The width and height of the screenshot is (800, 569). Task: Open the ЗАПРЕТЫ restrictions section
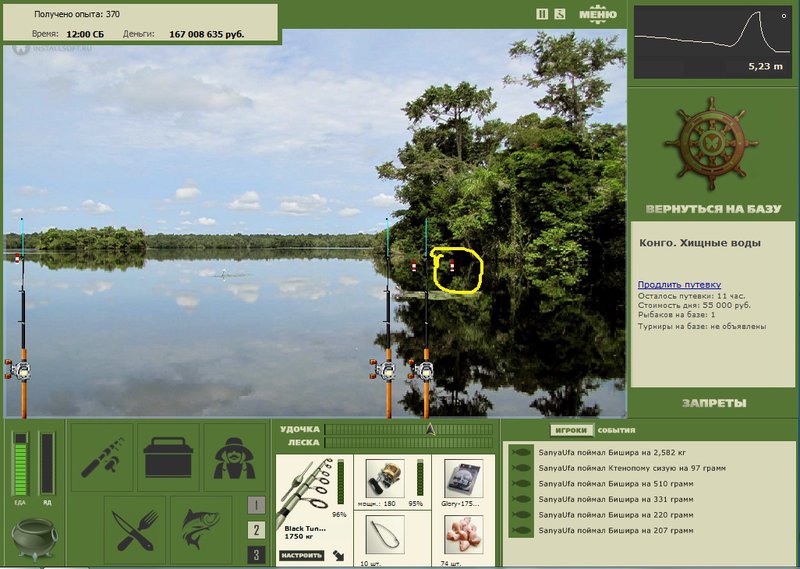[714, 403]
